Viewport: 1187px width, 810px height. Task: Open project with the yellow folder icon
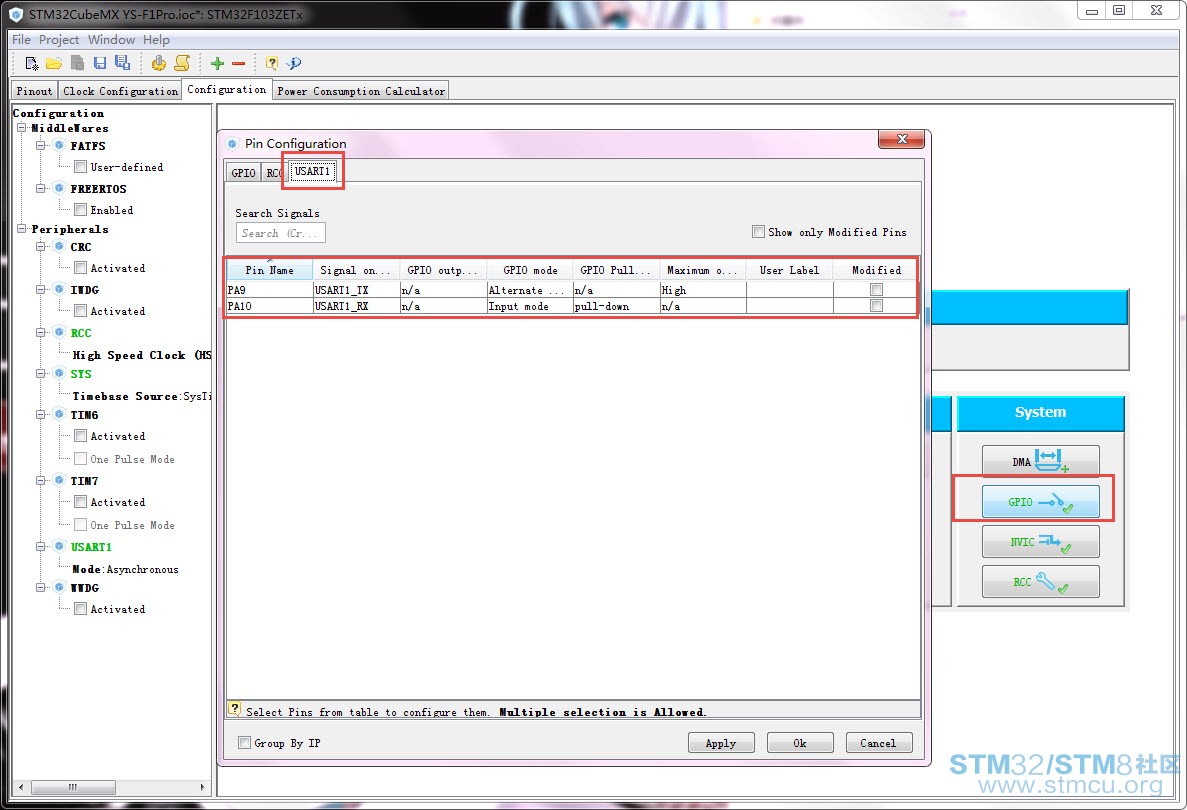[54, 64]
